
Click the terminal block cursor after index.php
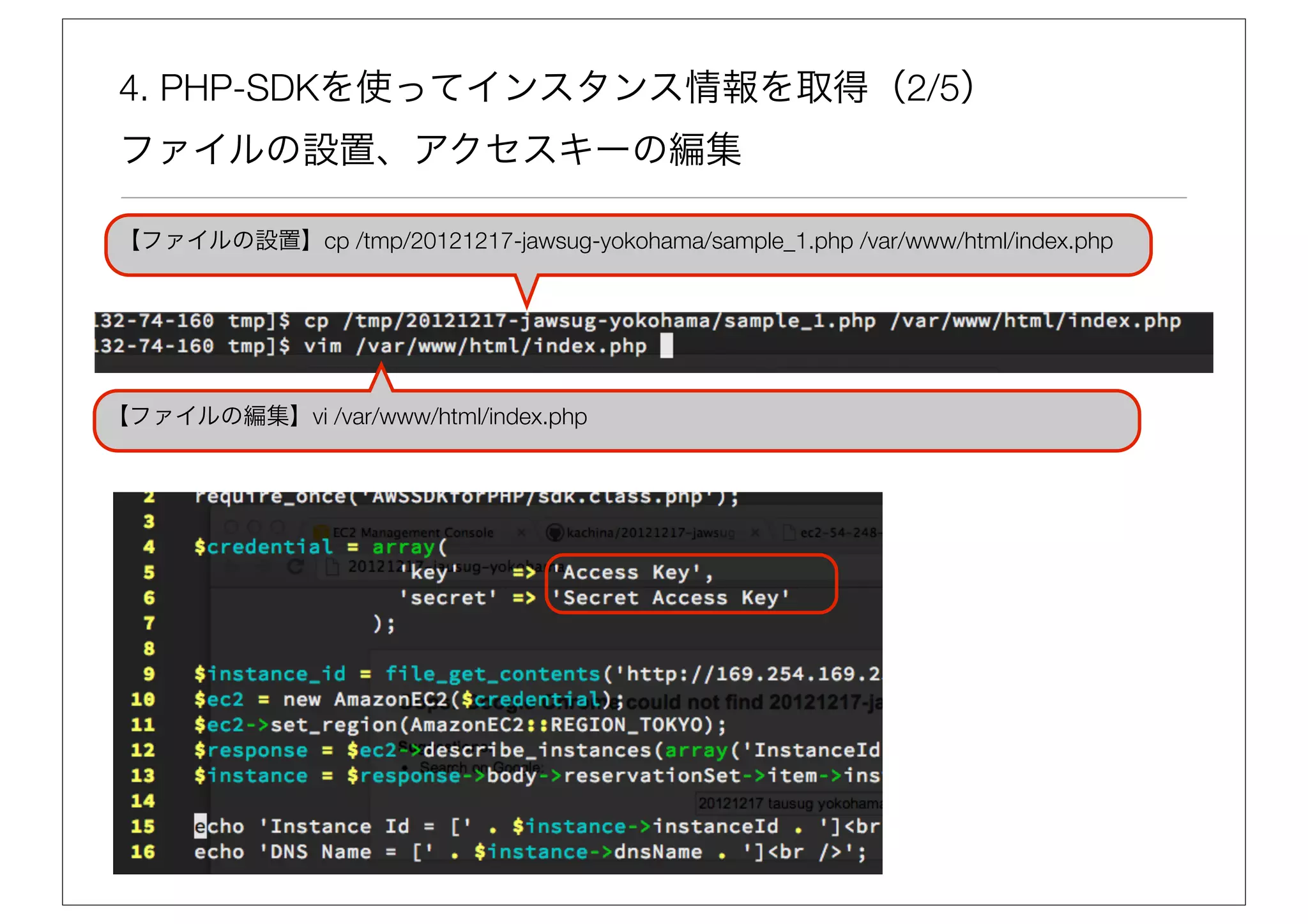pyautogui.click(x=666, y=346)
